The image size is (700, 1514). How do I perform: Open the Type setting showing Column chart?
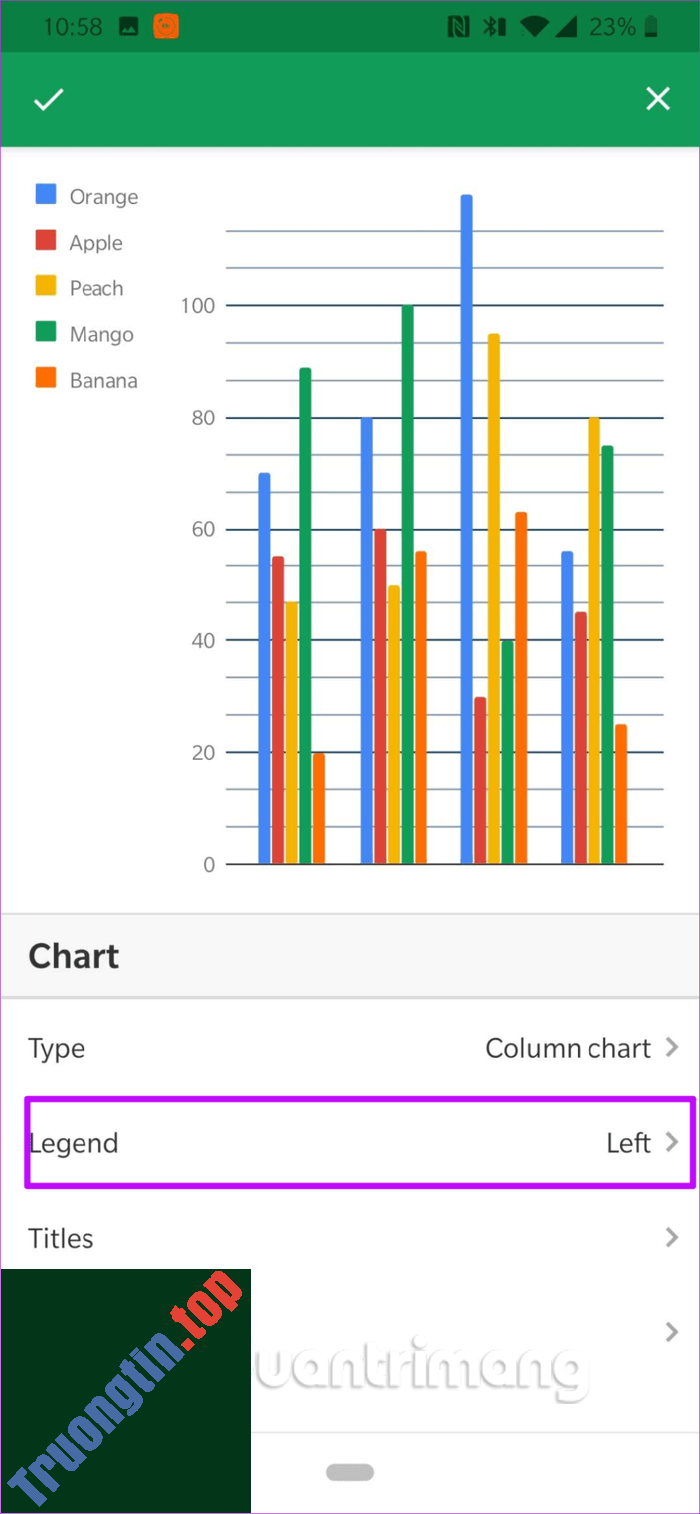[350, 1048]
